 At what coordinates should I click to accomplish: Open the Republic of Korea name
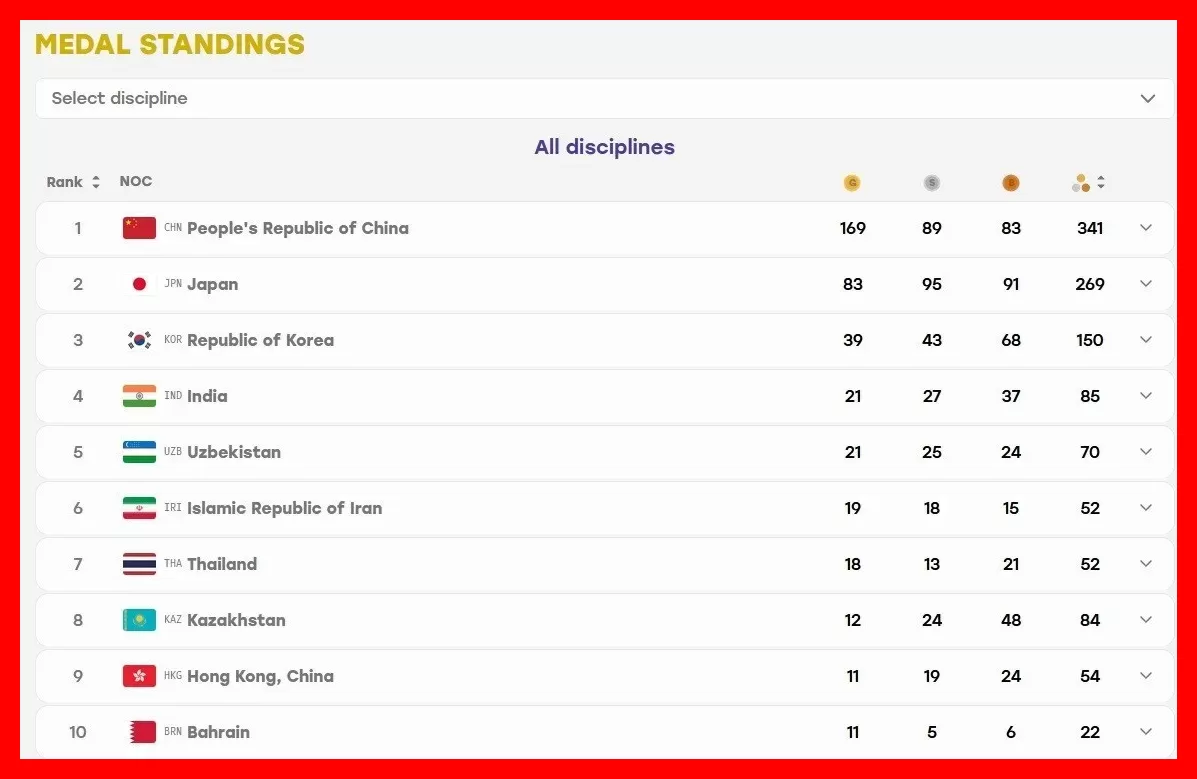tap(260, 340)
